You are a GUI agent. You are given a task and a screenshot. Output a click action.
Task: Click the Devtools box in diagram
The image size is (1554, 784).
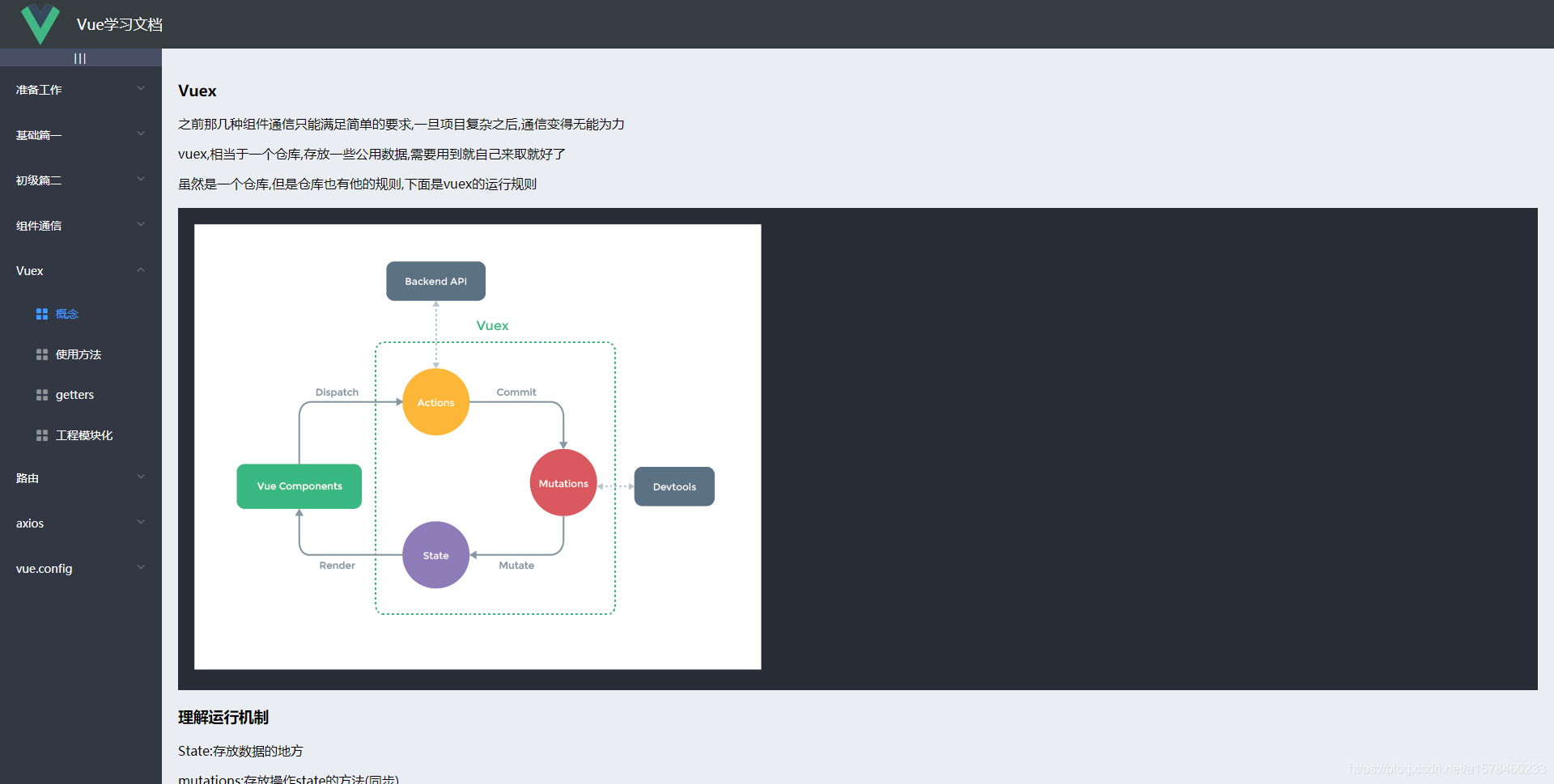tap(674, 486)
